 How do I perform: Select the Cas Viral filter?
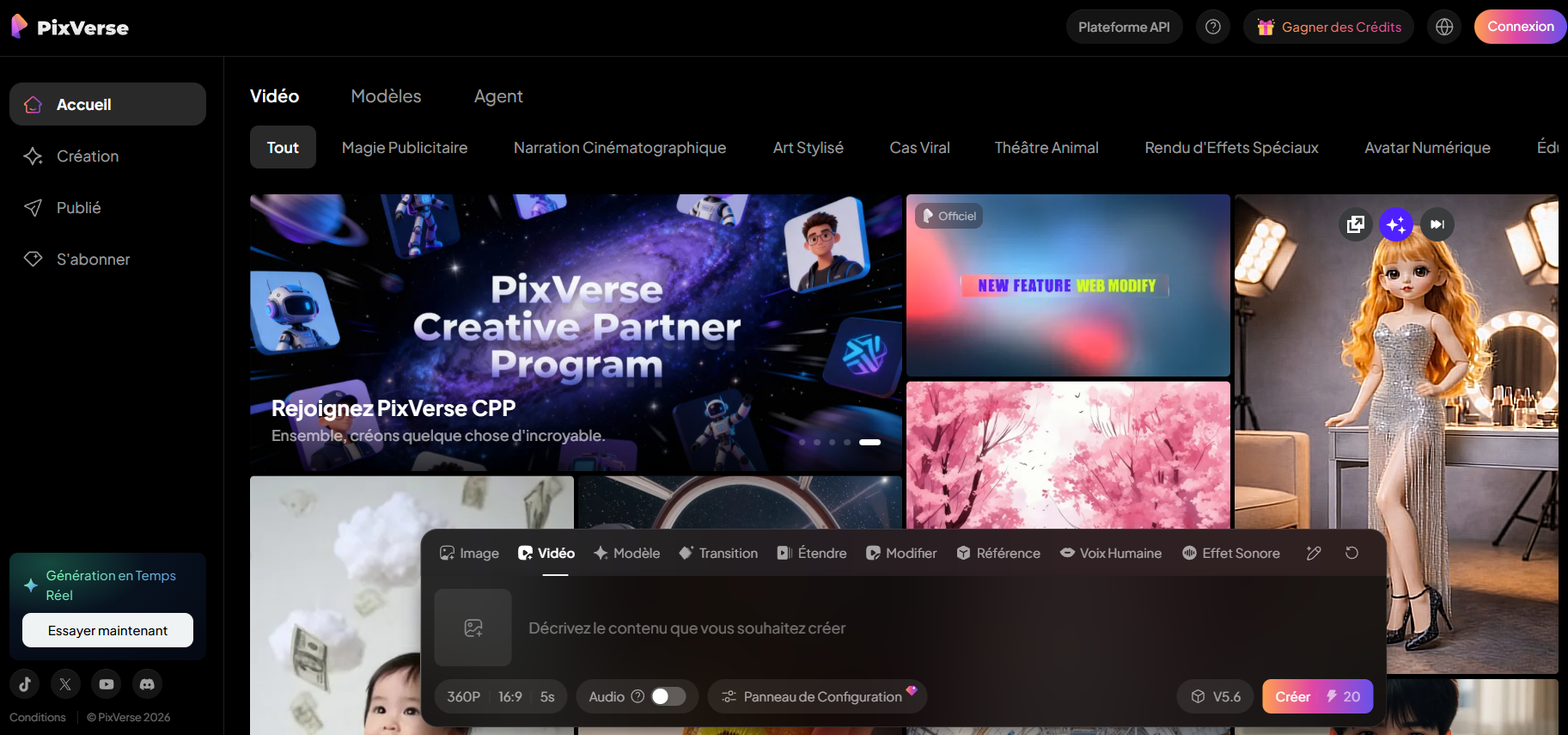click(919, 147)
